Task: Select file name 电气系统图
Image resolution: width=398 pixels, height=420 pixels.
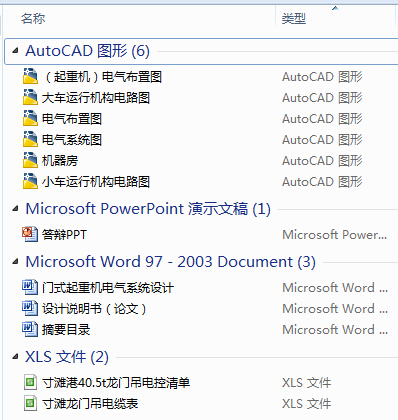Action: point(72,140)
